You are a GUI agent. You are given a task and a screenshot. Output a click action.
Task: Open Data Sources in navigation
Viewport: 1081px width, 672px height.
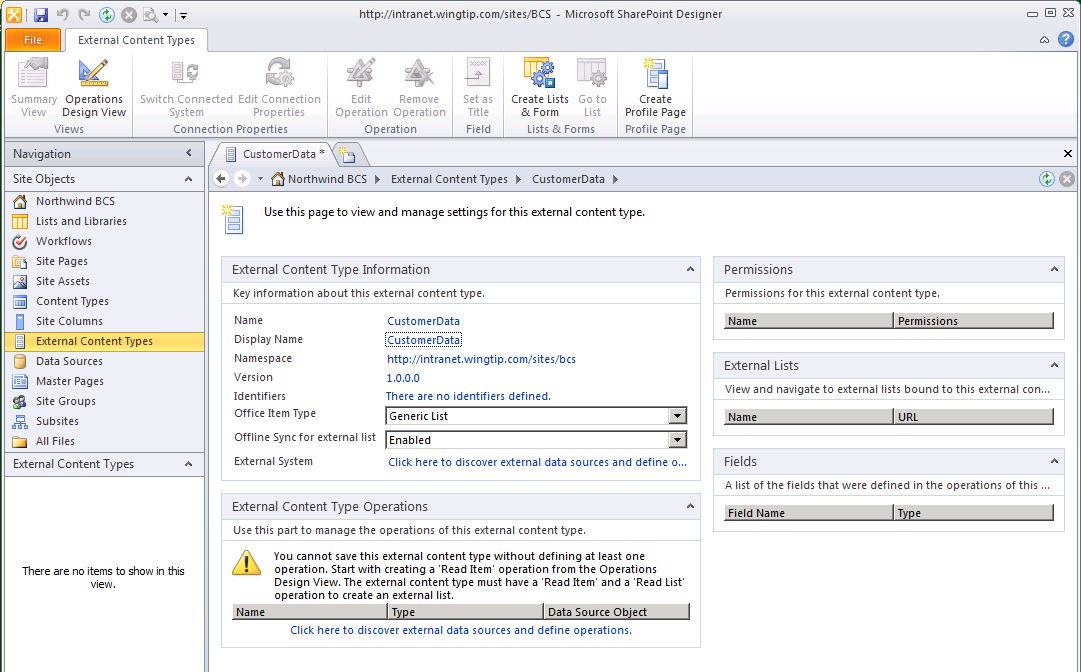tap(69, 360)
